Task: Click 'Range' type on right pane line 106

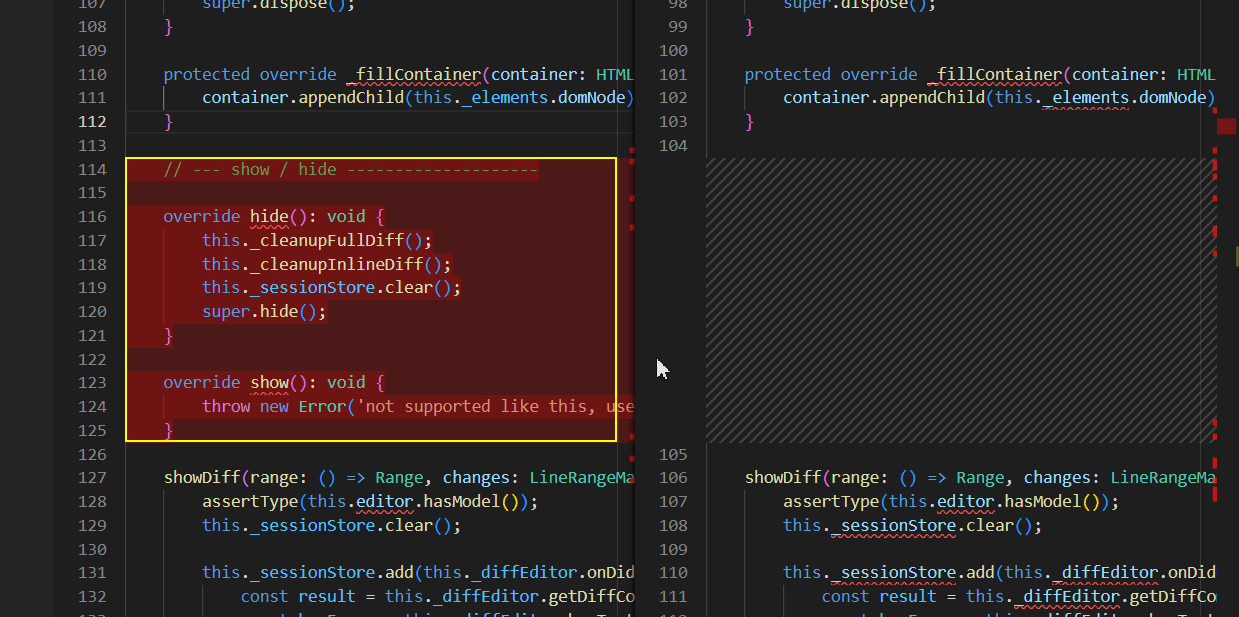Action: (980, 478)
